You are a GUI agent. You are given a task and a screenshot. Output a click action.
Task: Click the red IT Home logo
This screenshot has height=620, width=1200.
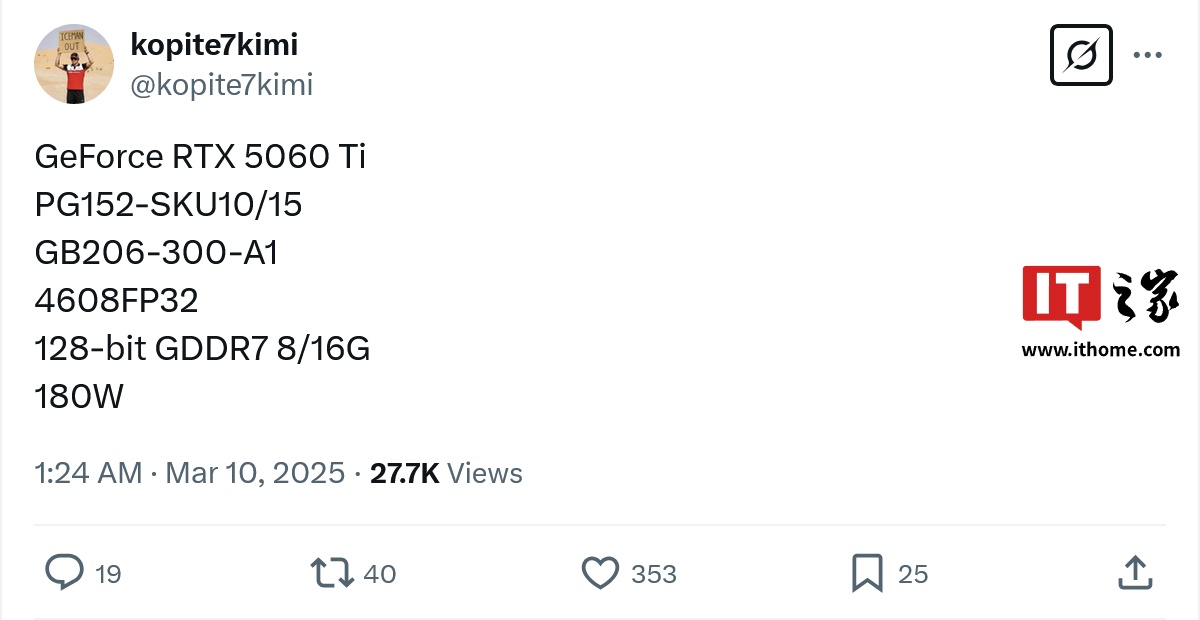click(x=1061, y=296)
